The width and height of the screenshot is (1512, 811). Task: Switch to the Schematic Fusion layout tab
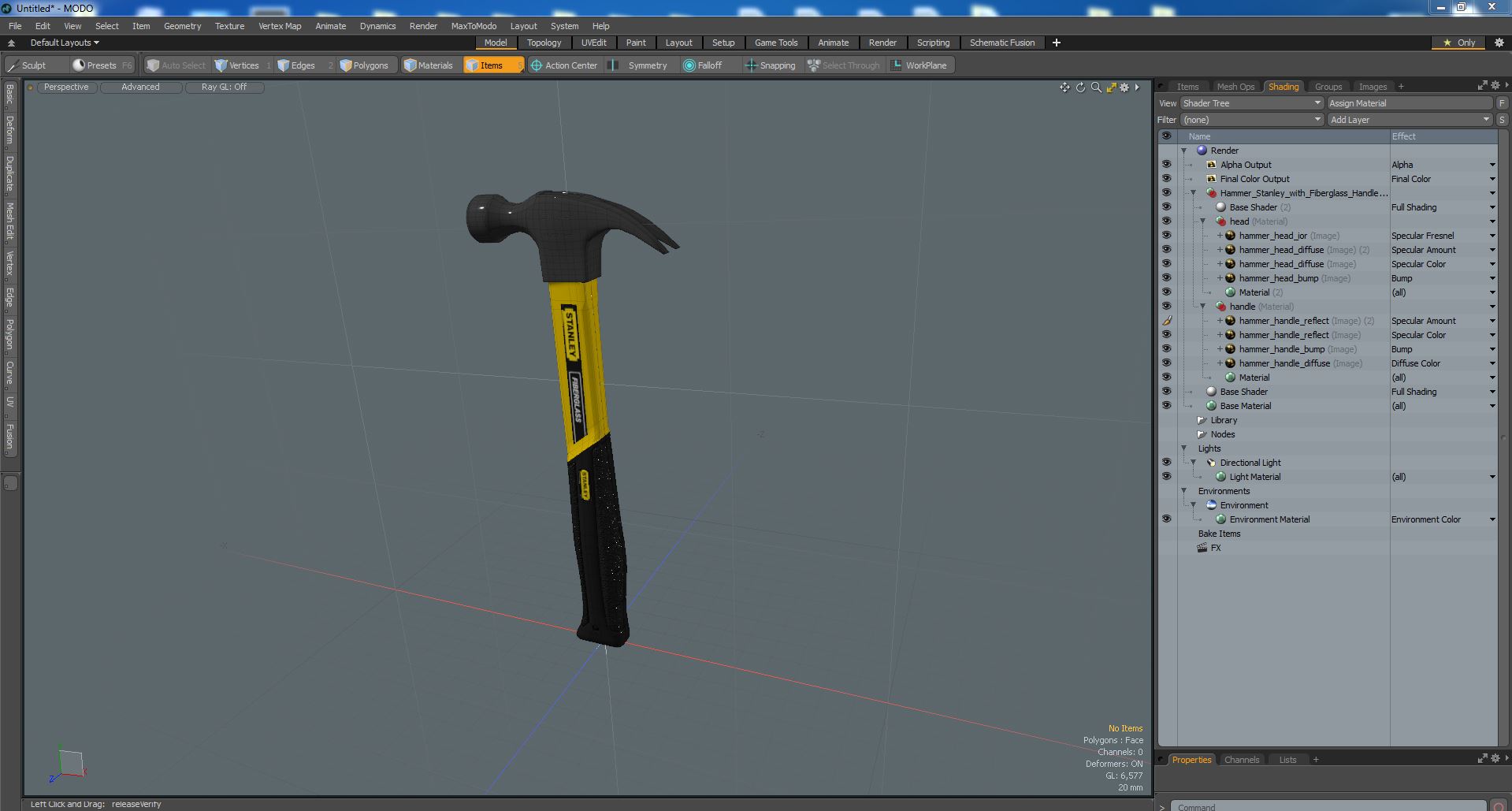[x=1002, y=43]
